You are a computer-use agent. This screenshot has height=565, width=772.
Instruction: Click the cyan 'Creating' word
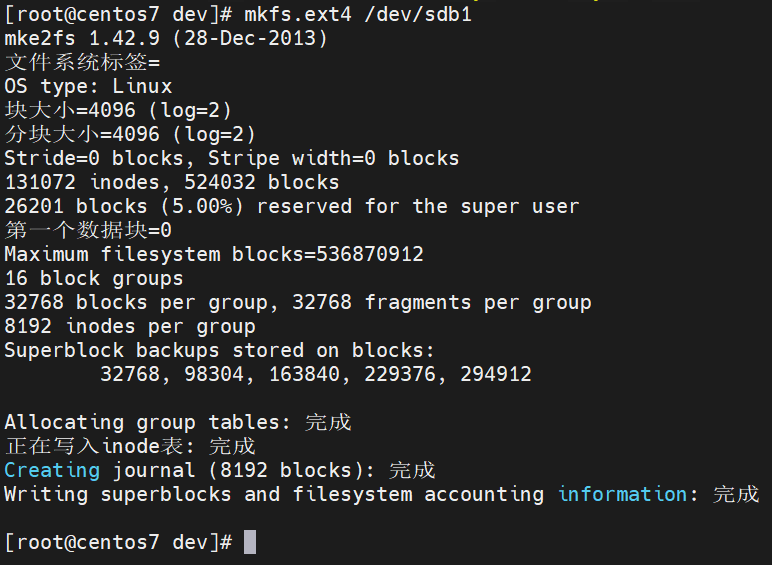coord(52,470)
